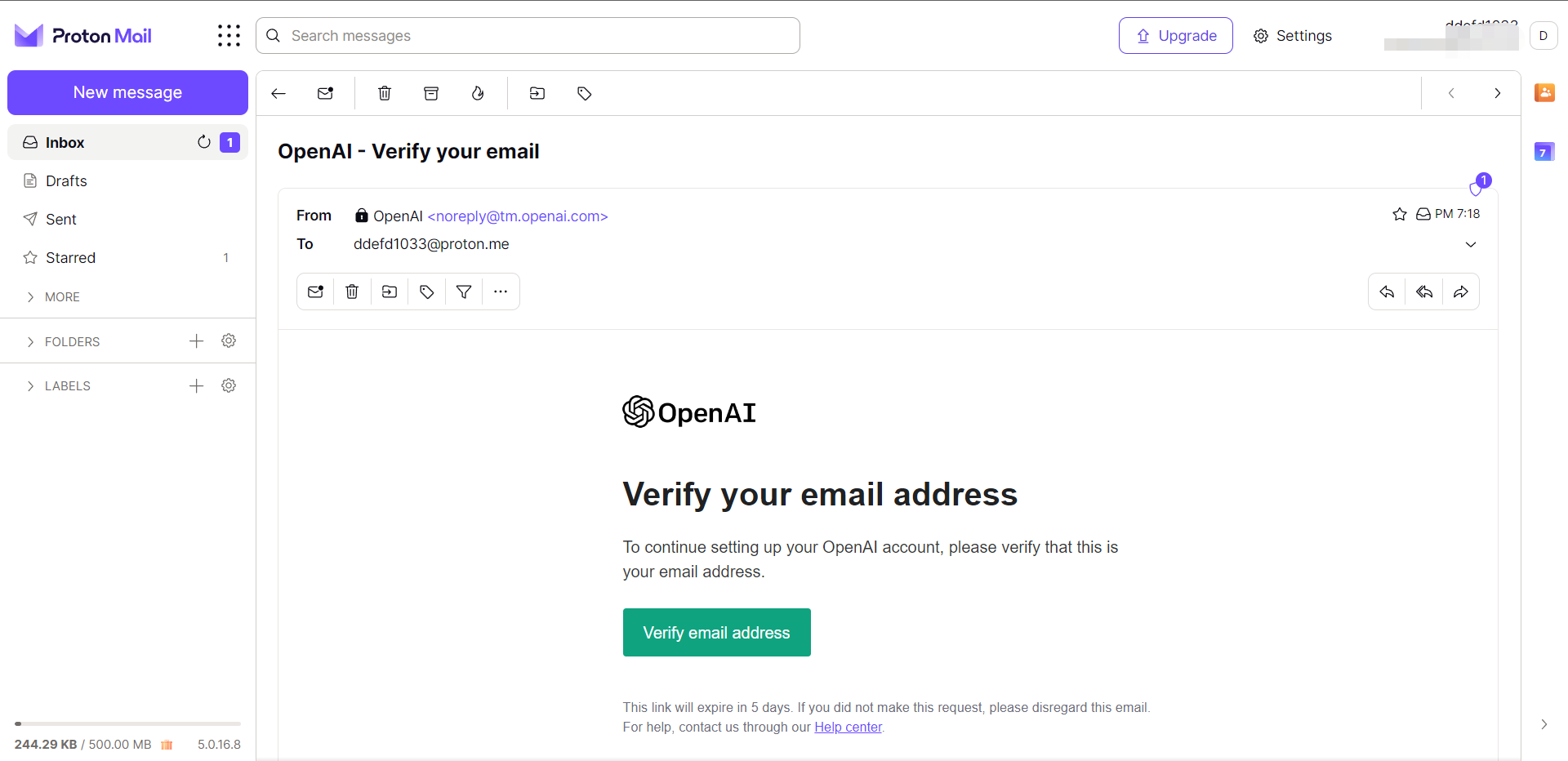Click the filter icon in message toolbar
Screen dimensions: 1568x761
[x=464, y=291]
